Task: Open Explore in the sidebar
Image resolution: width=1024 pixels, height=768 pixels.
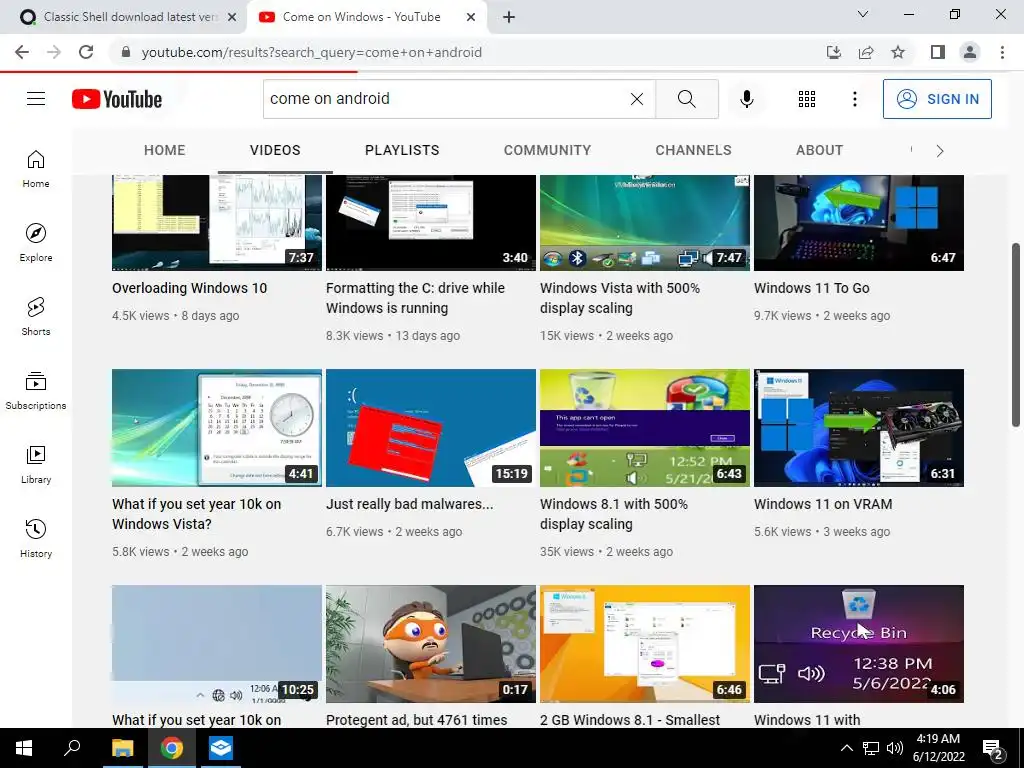Action: point(36,243)
